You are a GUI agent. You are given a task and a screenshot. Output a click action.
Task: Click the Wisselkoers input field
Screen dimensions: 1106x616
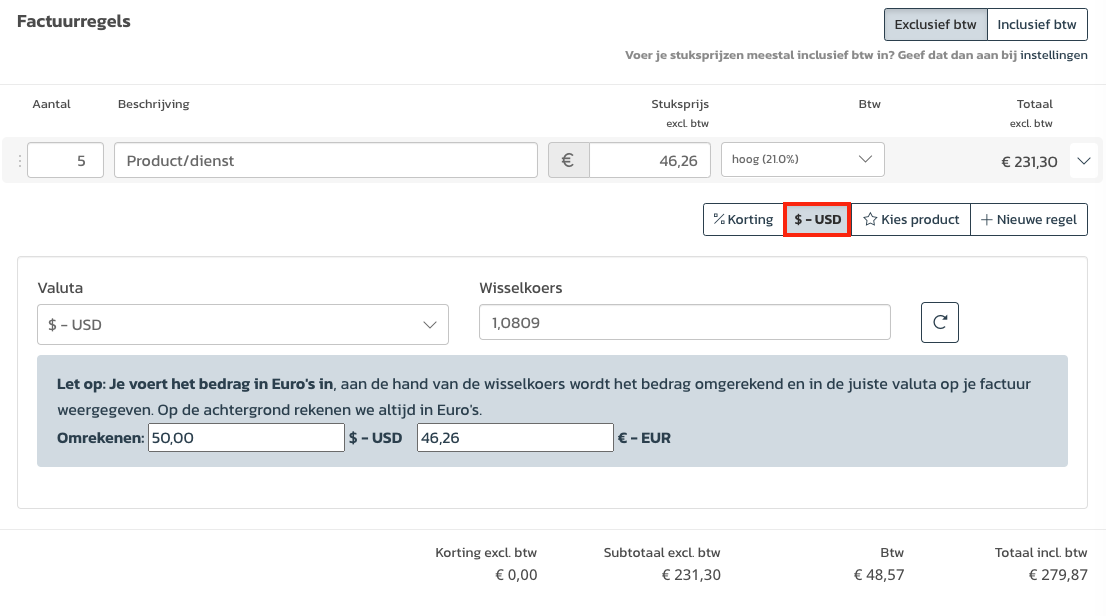[x=684, y=322]
